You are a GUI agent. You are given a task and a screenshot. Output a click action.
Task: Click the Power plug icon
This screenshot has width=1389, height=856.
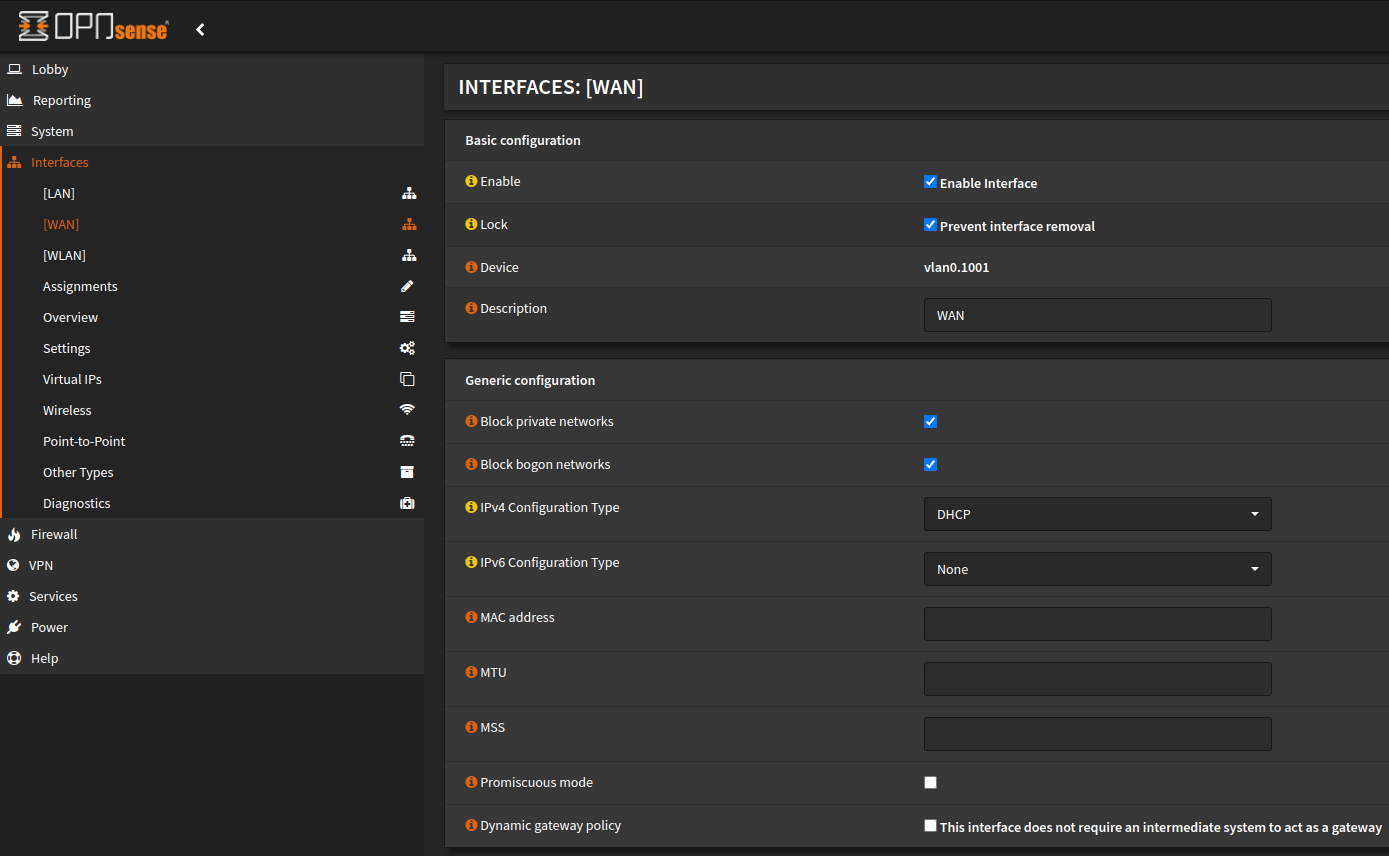click(x=14, y=627)
